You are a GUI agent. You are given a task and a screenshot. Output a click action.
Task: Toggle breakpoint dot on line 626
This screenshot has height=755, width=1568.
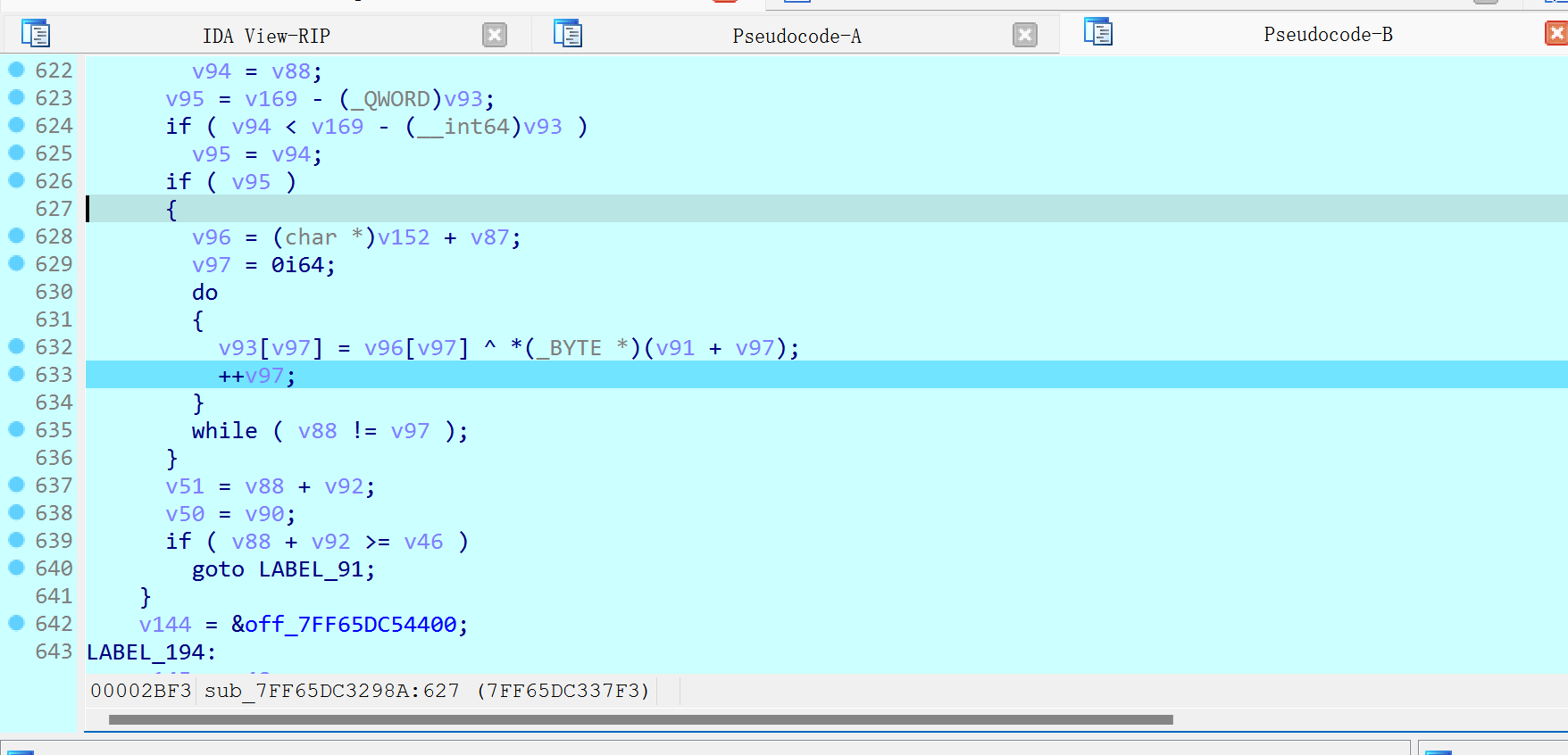pos(16,180)
